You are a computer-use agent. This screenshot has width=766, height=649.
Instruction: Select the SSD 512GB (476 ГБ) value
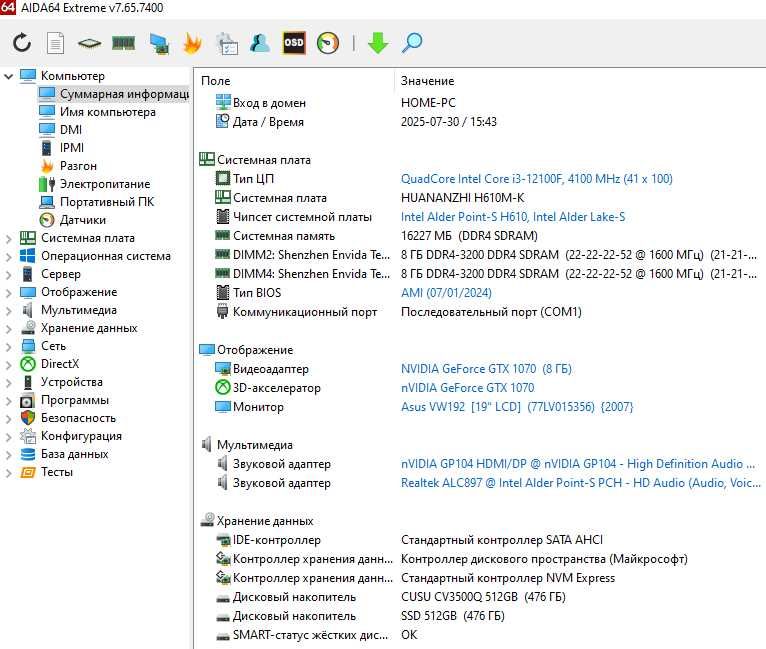pos(452,616)
